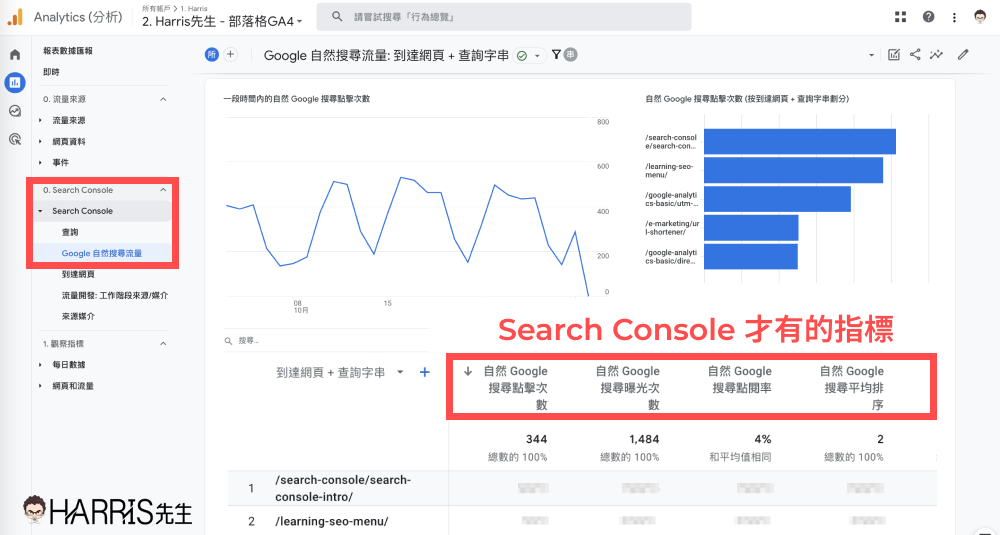Image resolution: width=1000 pixels, height=535 pixels.
Task: Expand the 事件 tree item
Action: tap(40, 163)
